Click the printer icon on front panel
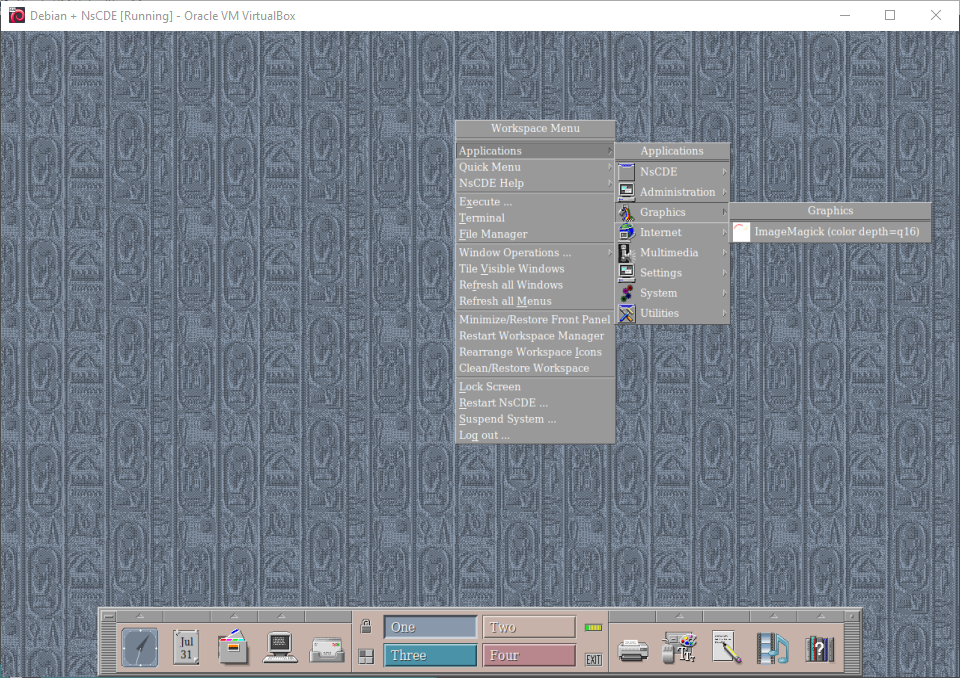 (x=633, y=649)
